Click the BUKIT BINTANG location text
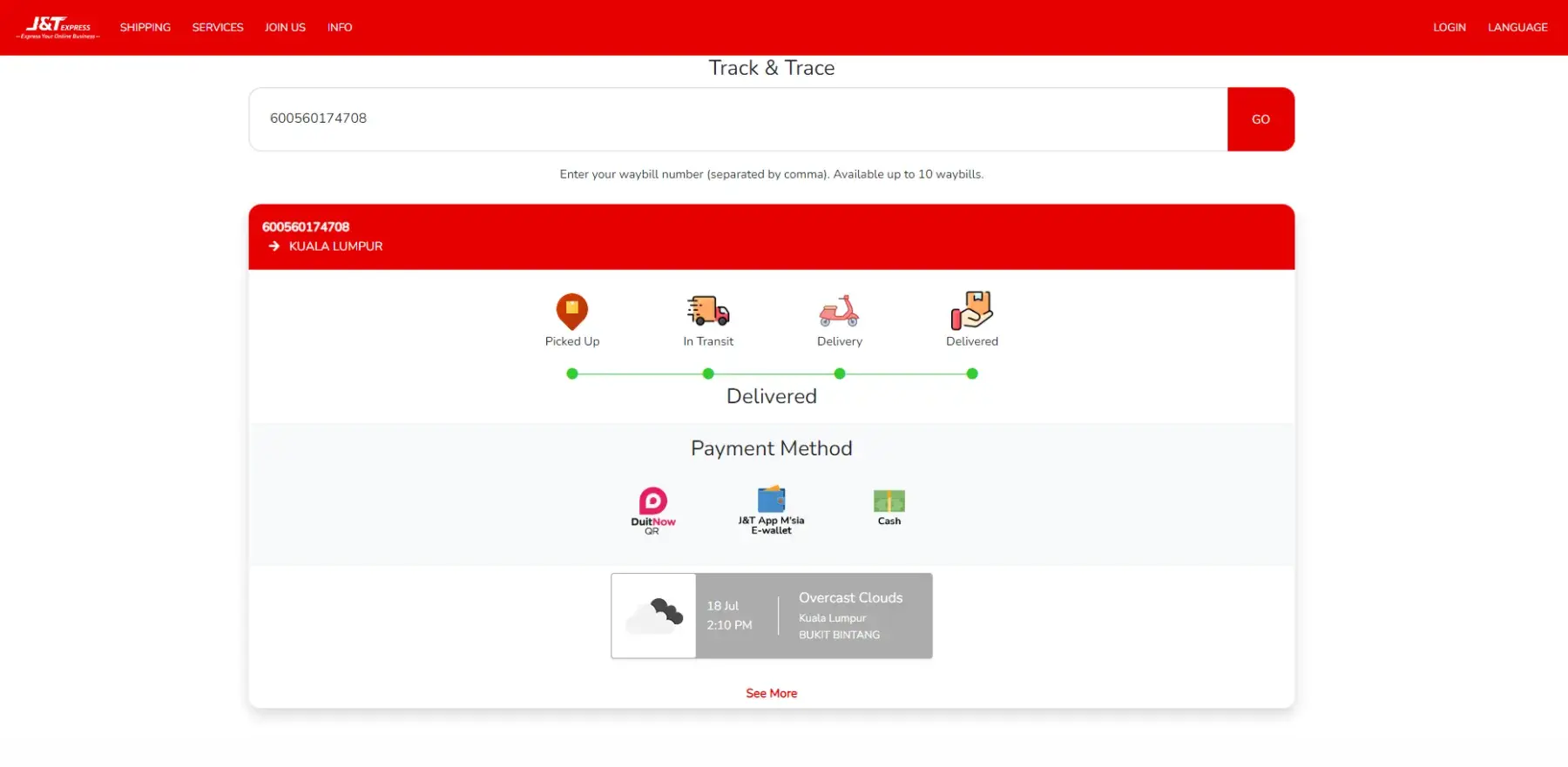The image size is (1568, 767). coord(840,635)
